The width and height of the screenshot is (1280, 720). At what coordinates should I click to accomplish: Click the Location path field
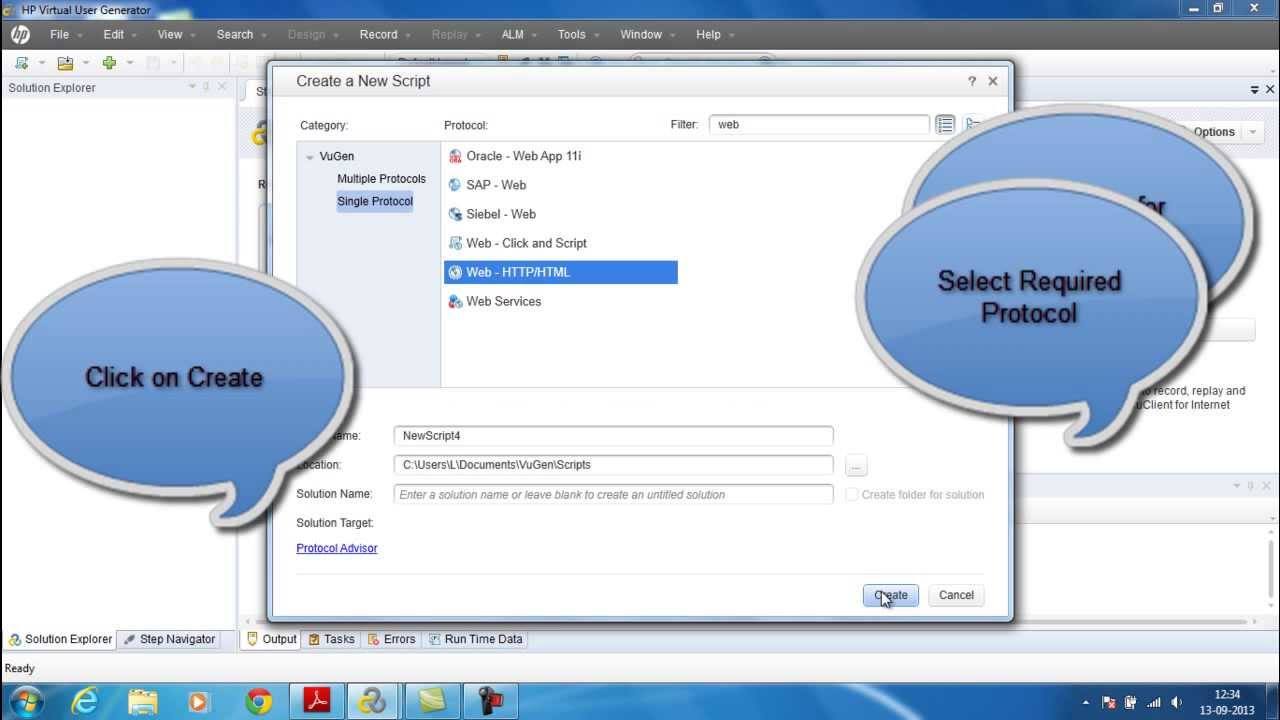[x=613, y=465]
